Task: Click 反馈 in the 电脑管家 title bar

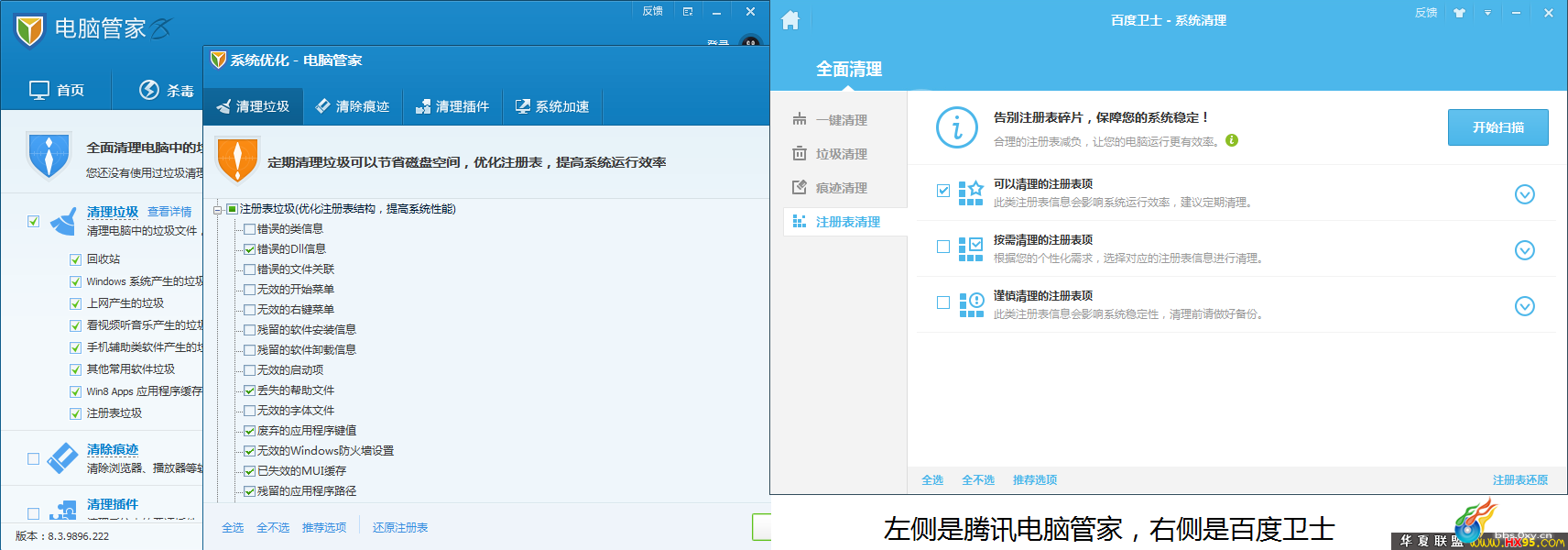Action: point(652,11)
